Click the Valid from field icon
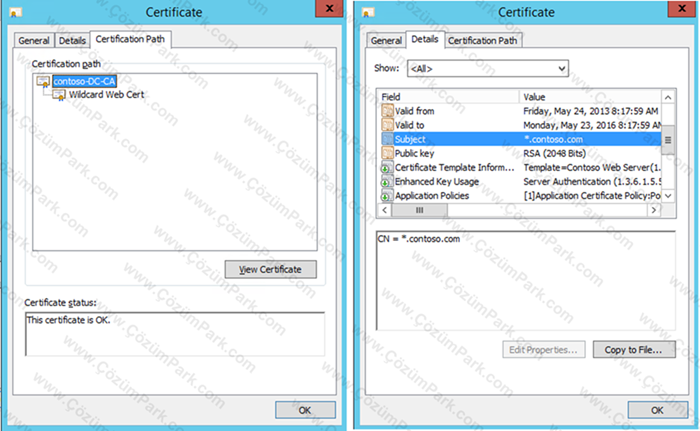 387,111
